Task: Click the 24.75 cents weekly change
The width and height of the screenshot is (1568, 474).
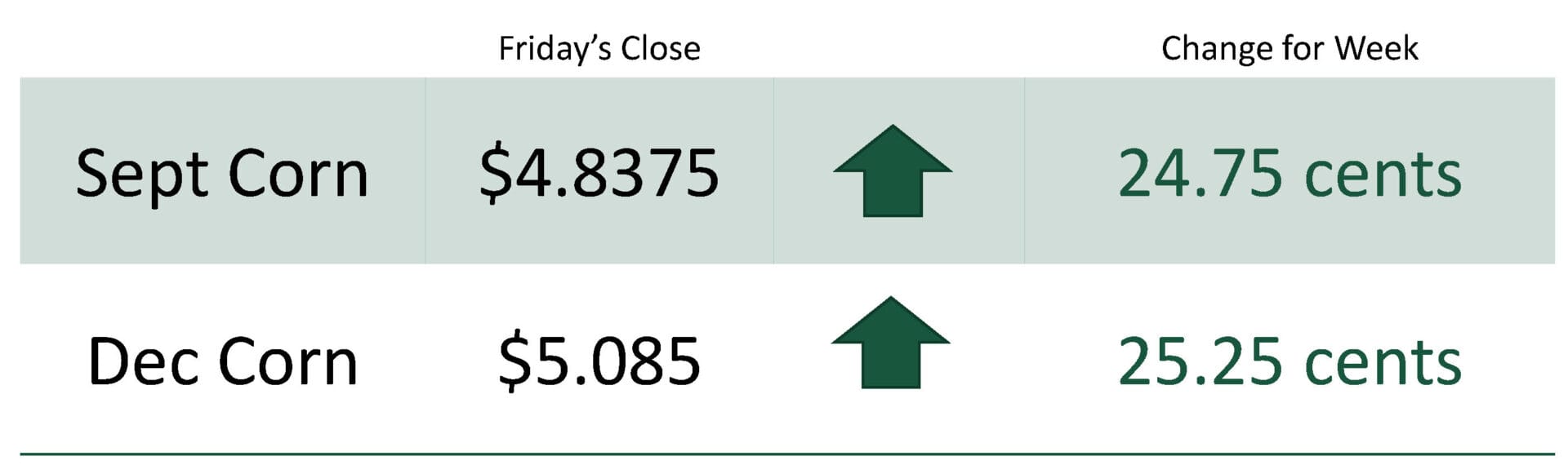Action: [x=1290, y=173]
